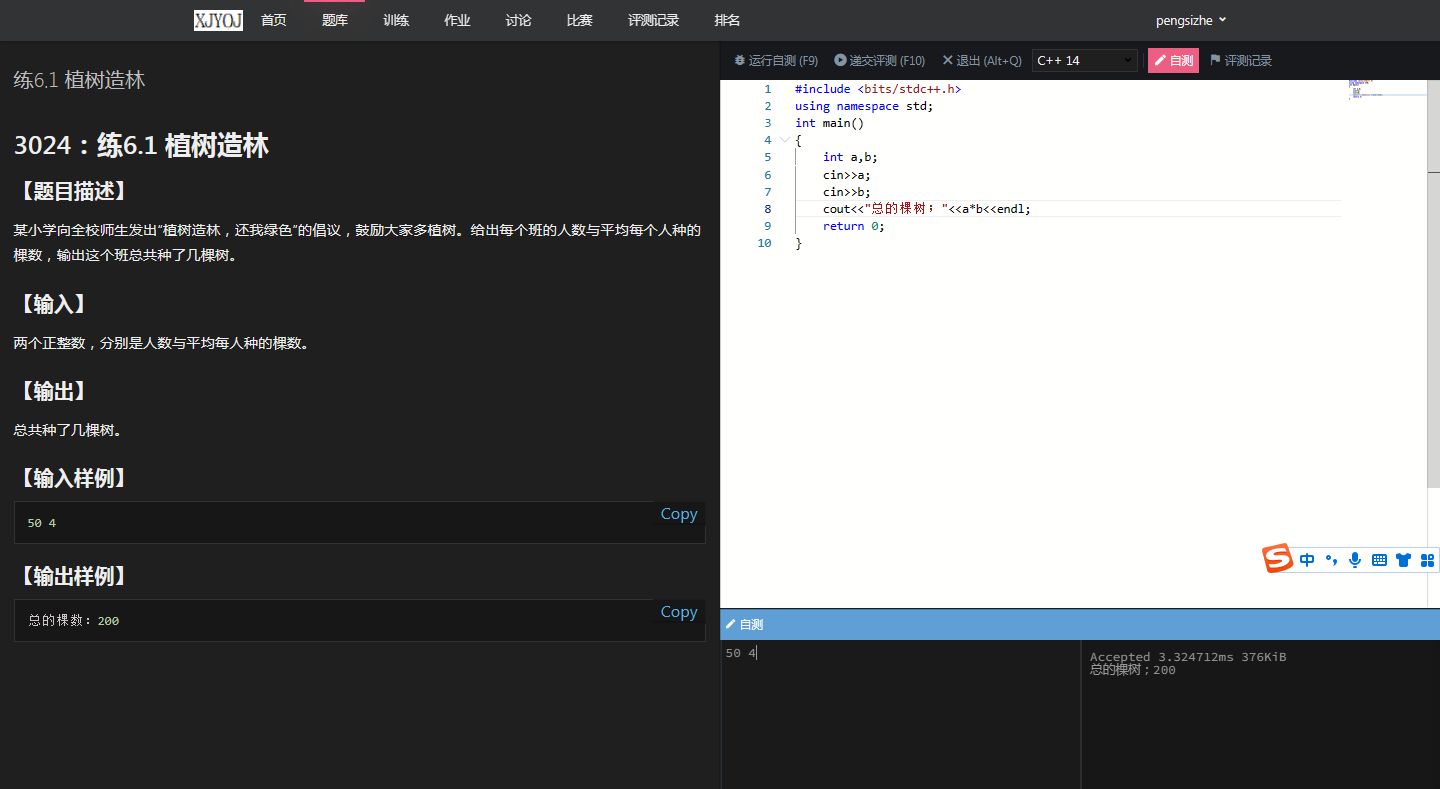Go to 首页 in the navigation bar

[x=274, y=20]
